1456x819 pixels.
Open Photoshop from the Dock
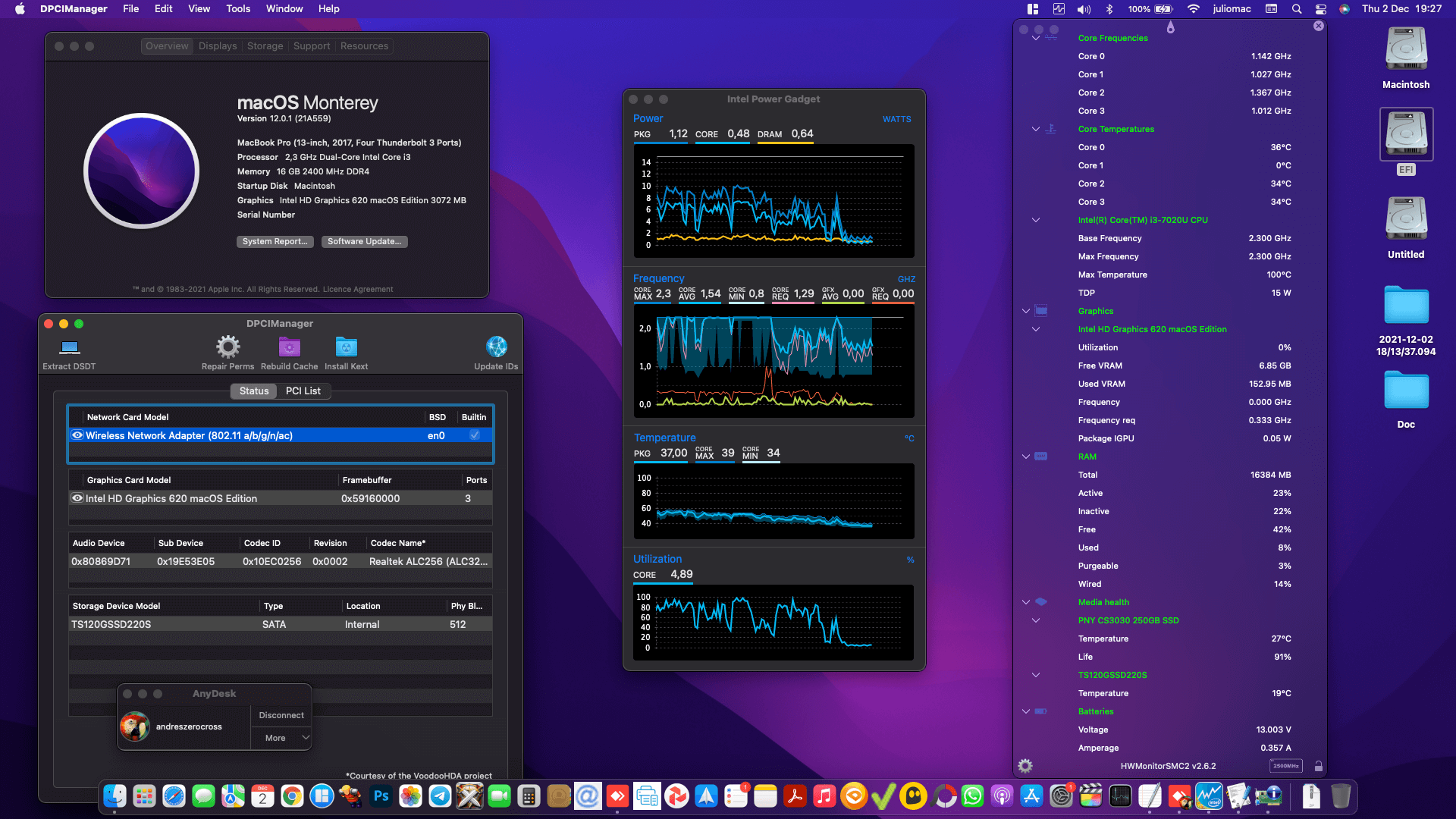pos(381,796)
